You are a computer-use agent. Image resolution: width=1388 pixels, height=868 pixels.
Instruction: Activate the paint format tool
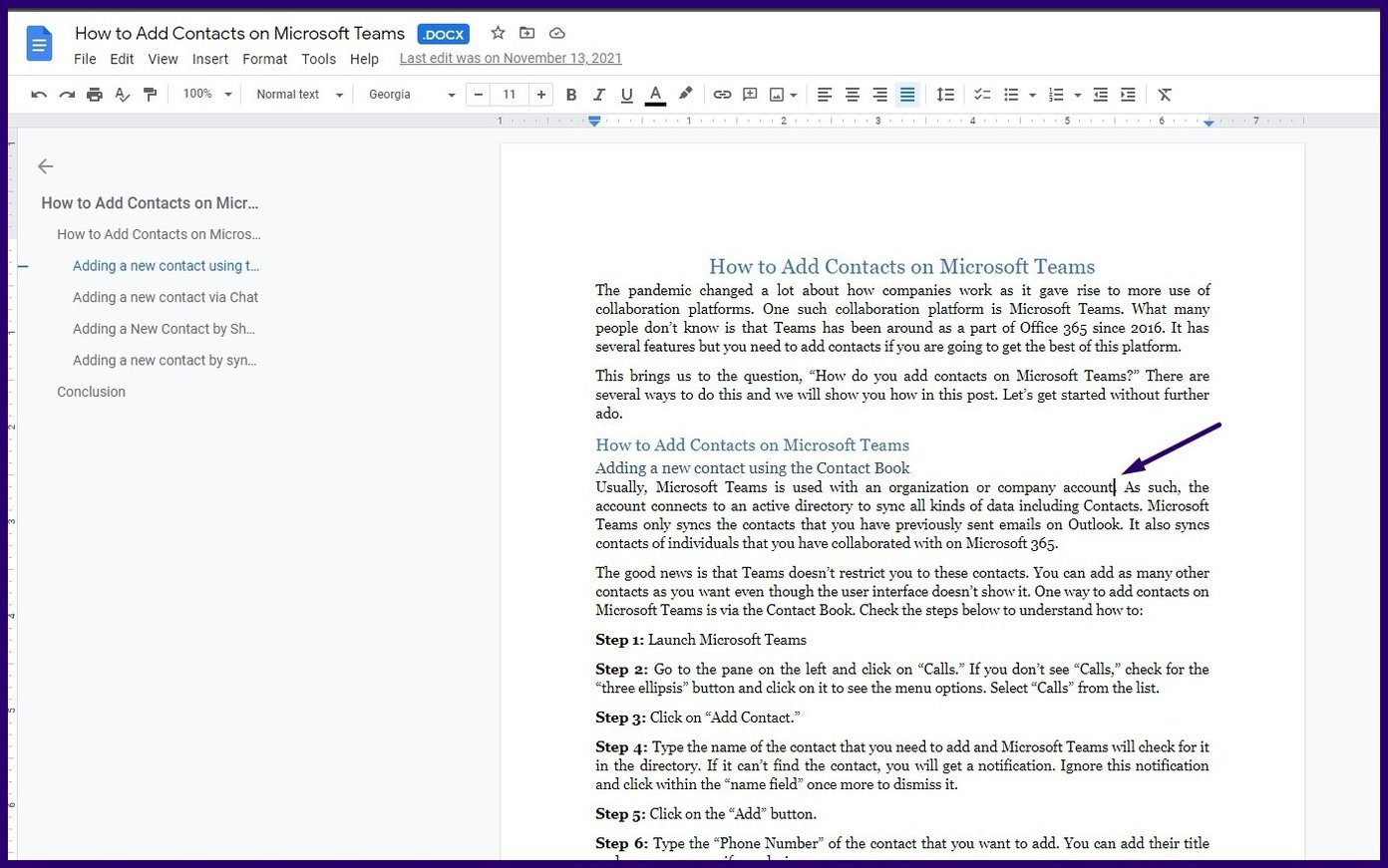click(x=151, y=95)
